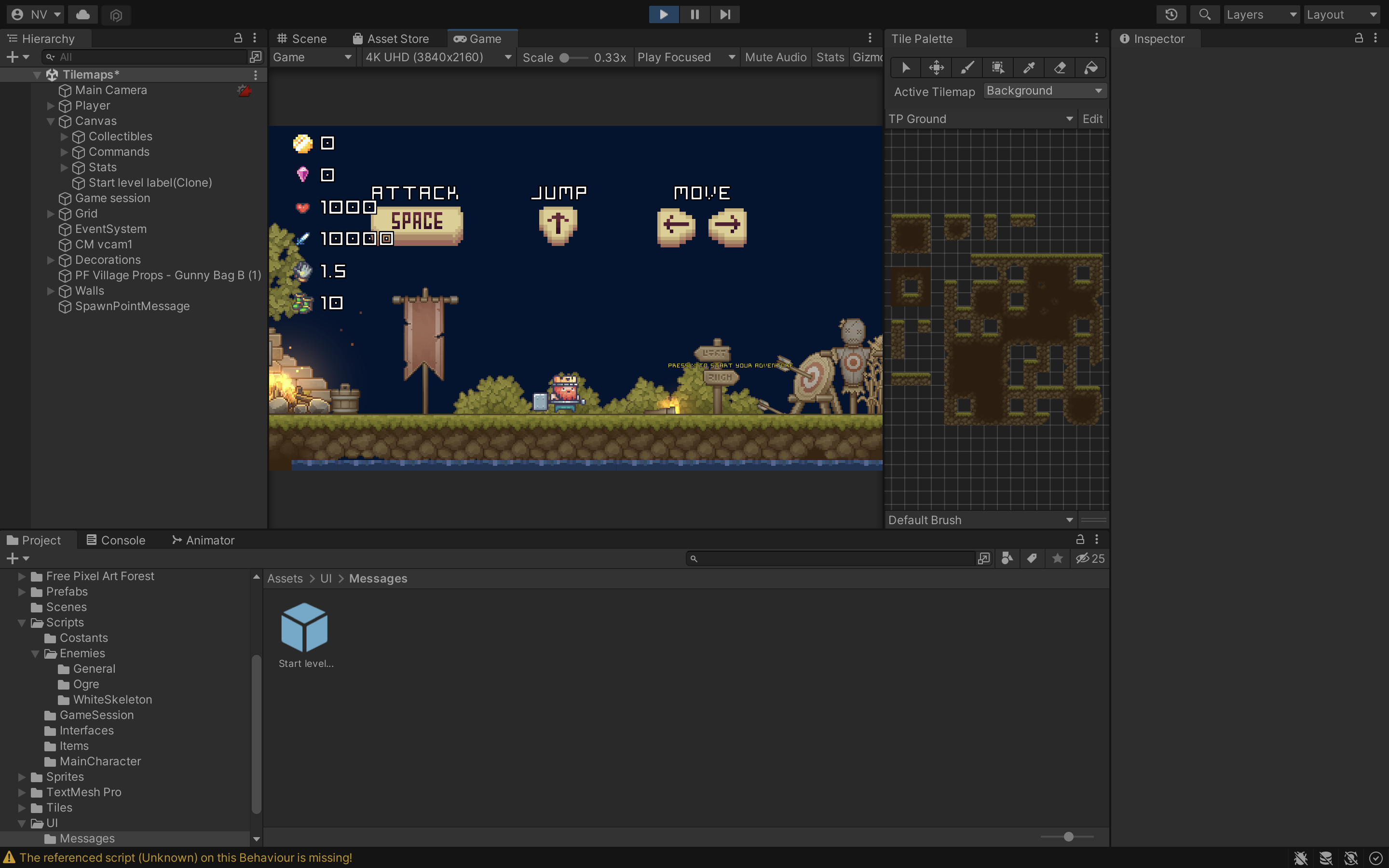Screen dimensions: 1389x868
Task: Toggle the Inspector panel lock
Action: pyautogui.click(x=1359, y=38)
